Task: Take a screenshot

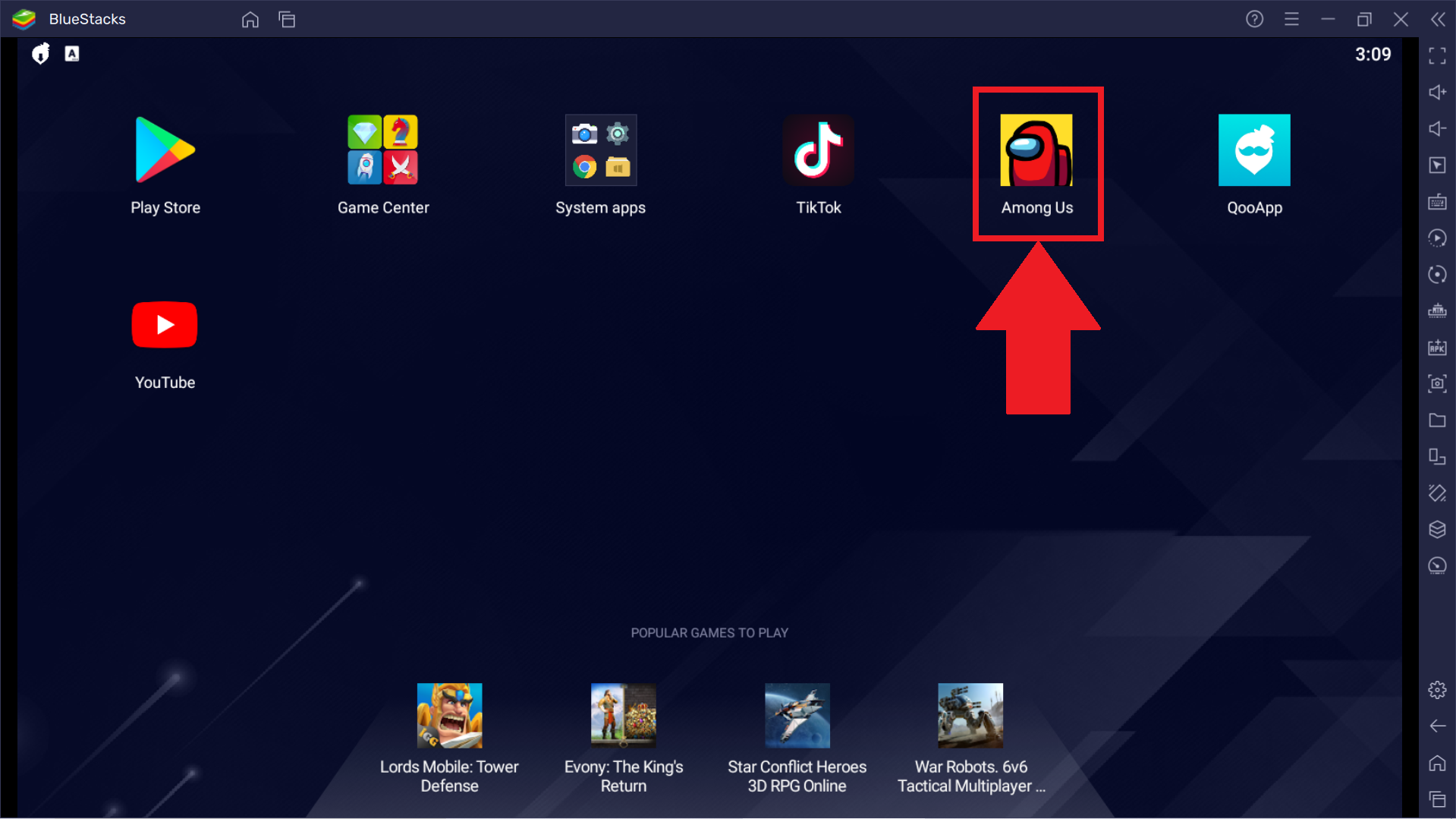Action: tap(1437, 384)
